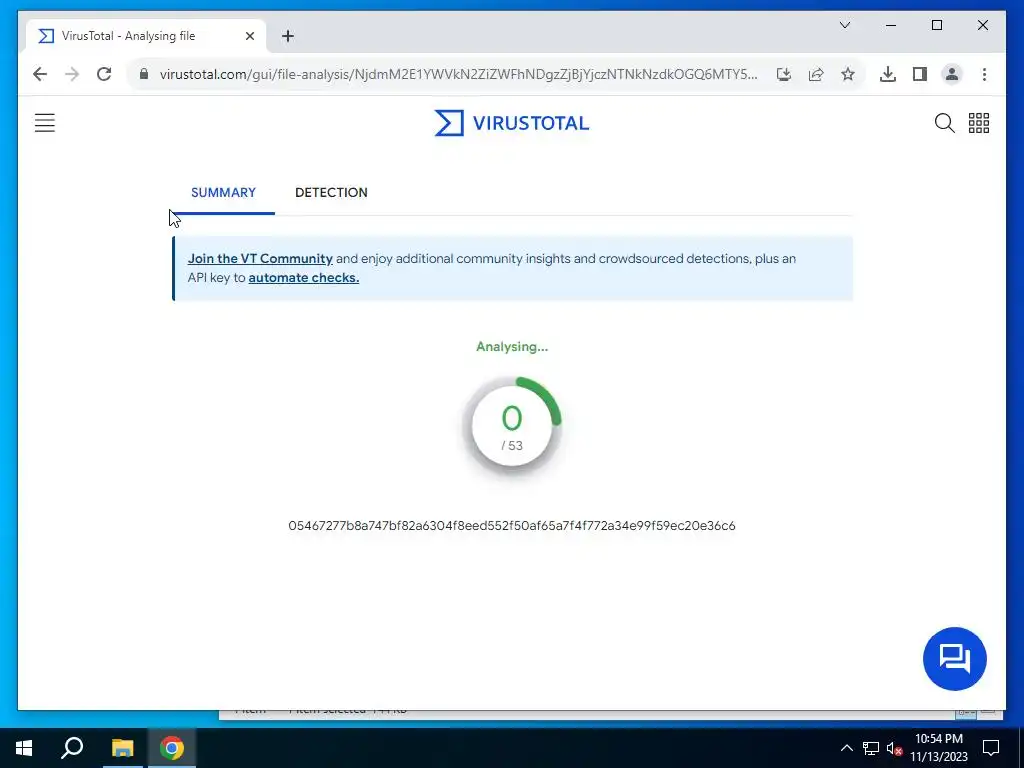
Task: Click the Analysing... status text
Action: [x=512, y=347]
